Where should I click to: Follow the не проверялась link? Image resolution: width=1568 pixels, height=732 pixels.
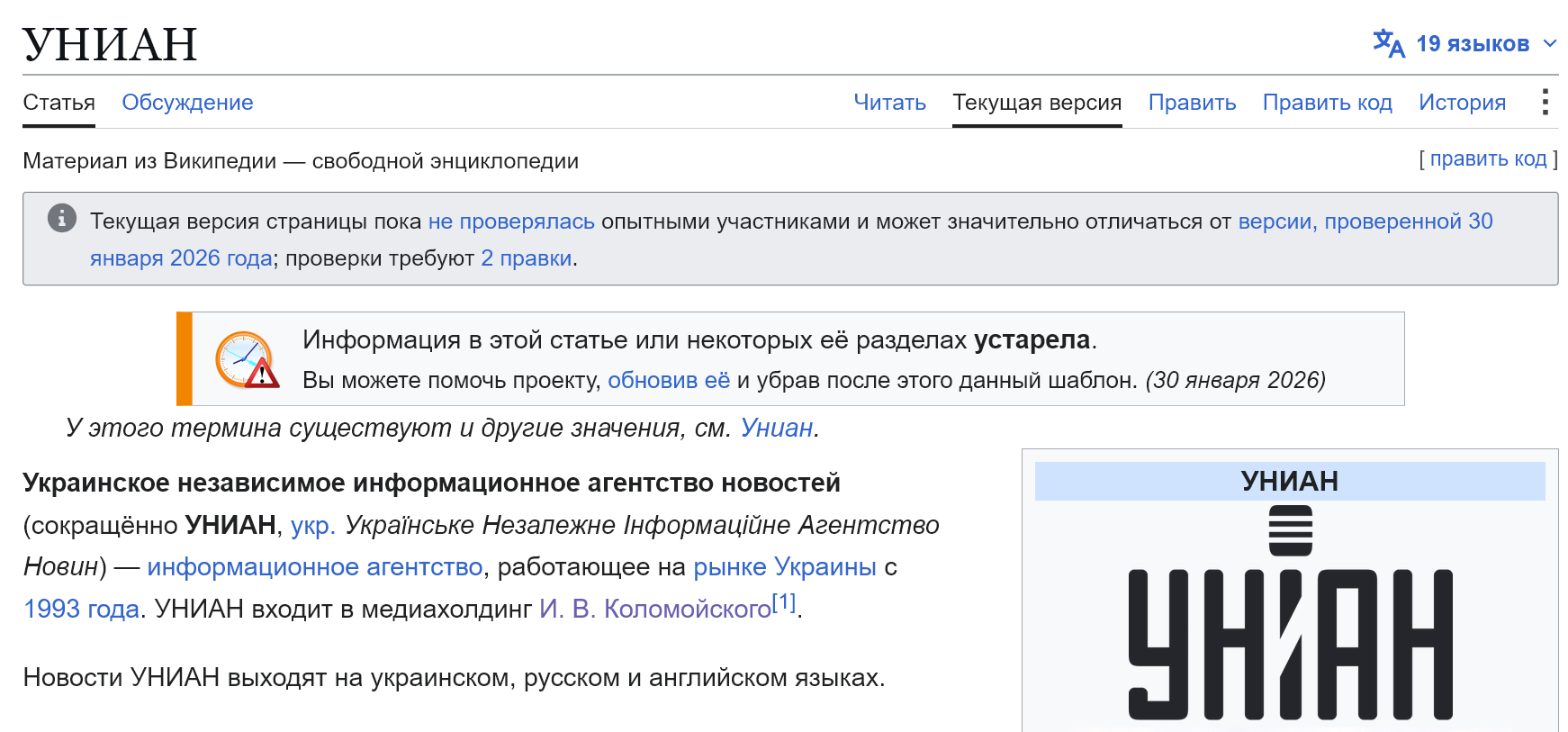tap(511, 221)
